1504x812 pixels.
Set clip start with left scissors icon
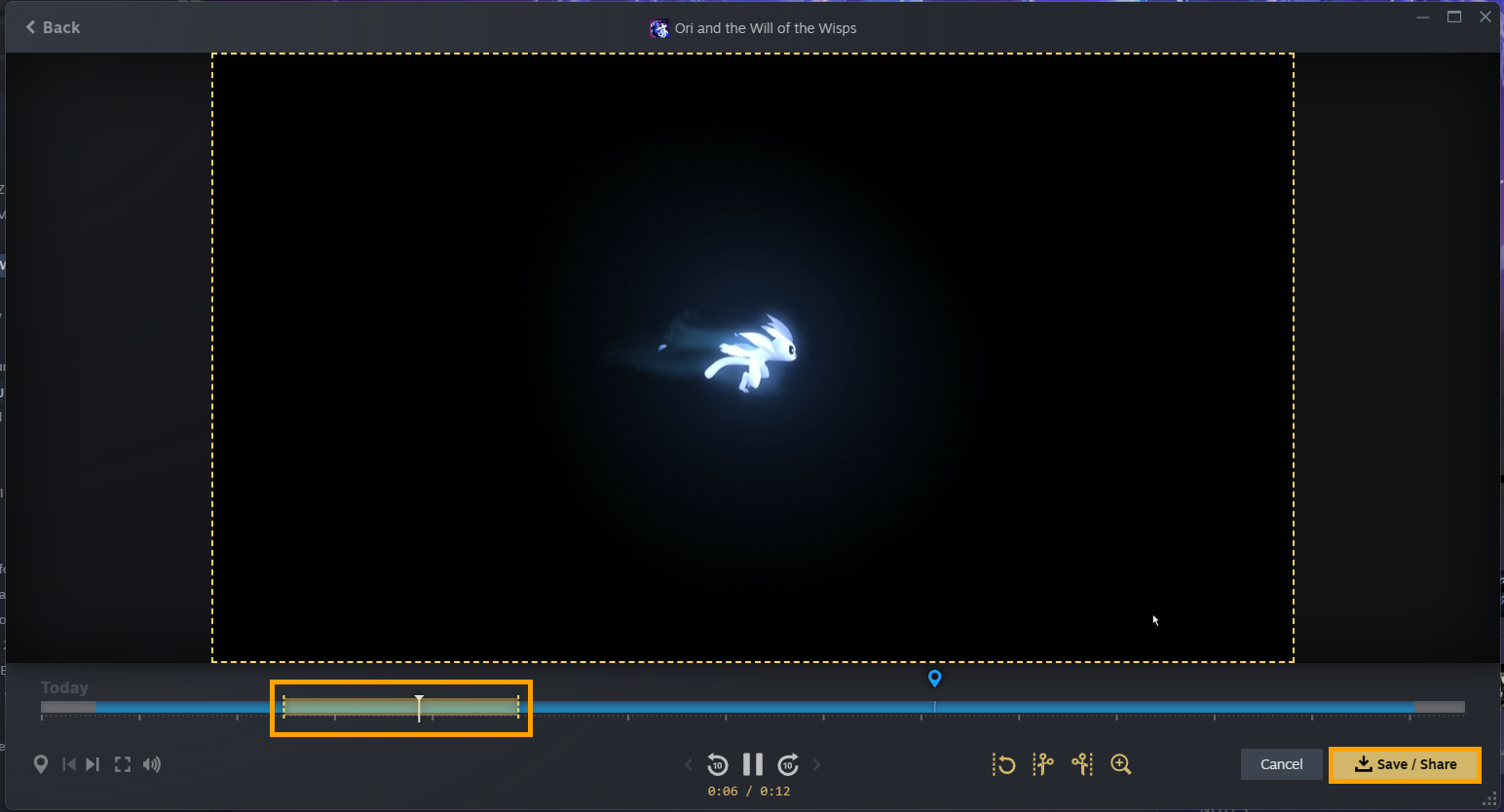click(x=1043, y=764)
